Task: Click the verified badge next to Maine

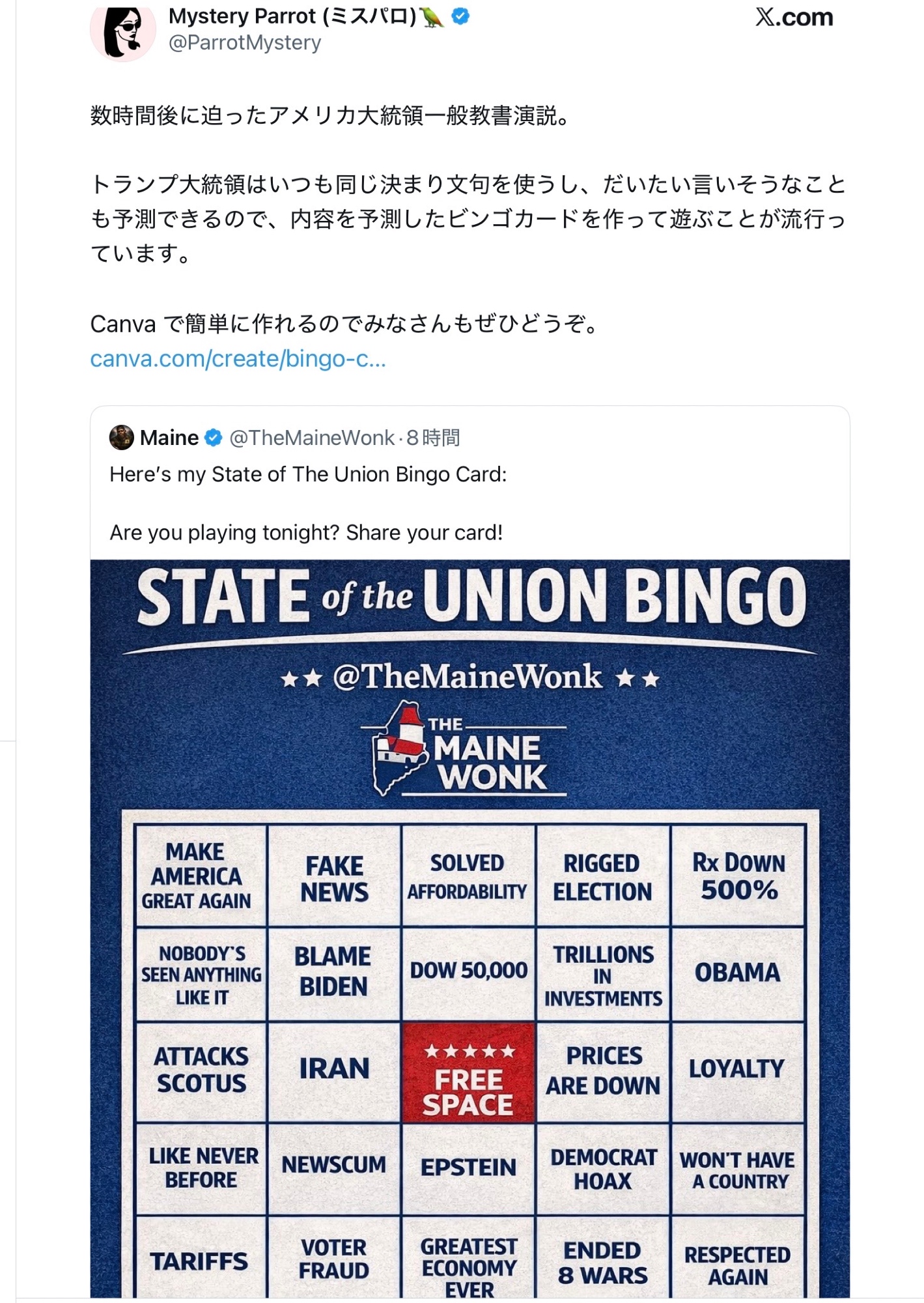Action: pyautogui.click(x=214, y=438)
